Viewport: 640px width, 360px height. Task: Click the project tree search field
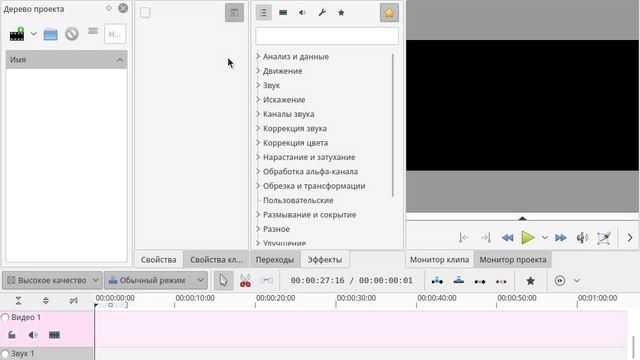[115, 34]
